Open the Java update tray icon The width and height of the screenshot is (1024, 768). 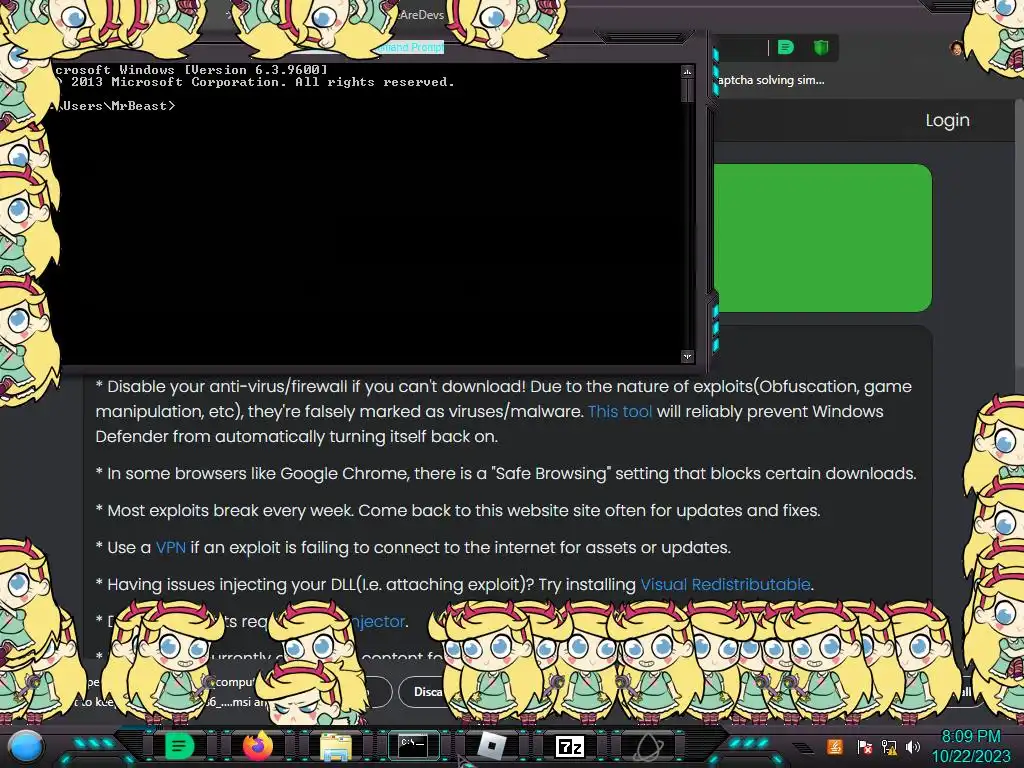tap(834, 746)
